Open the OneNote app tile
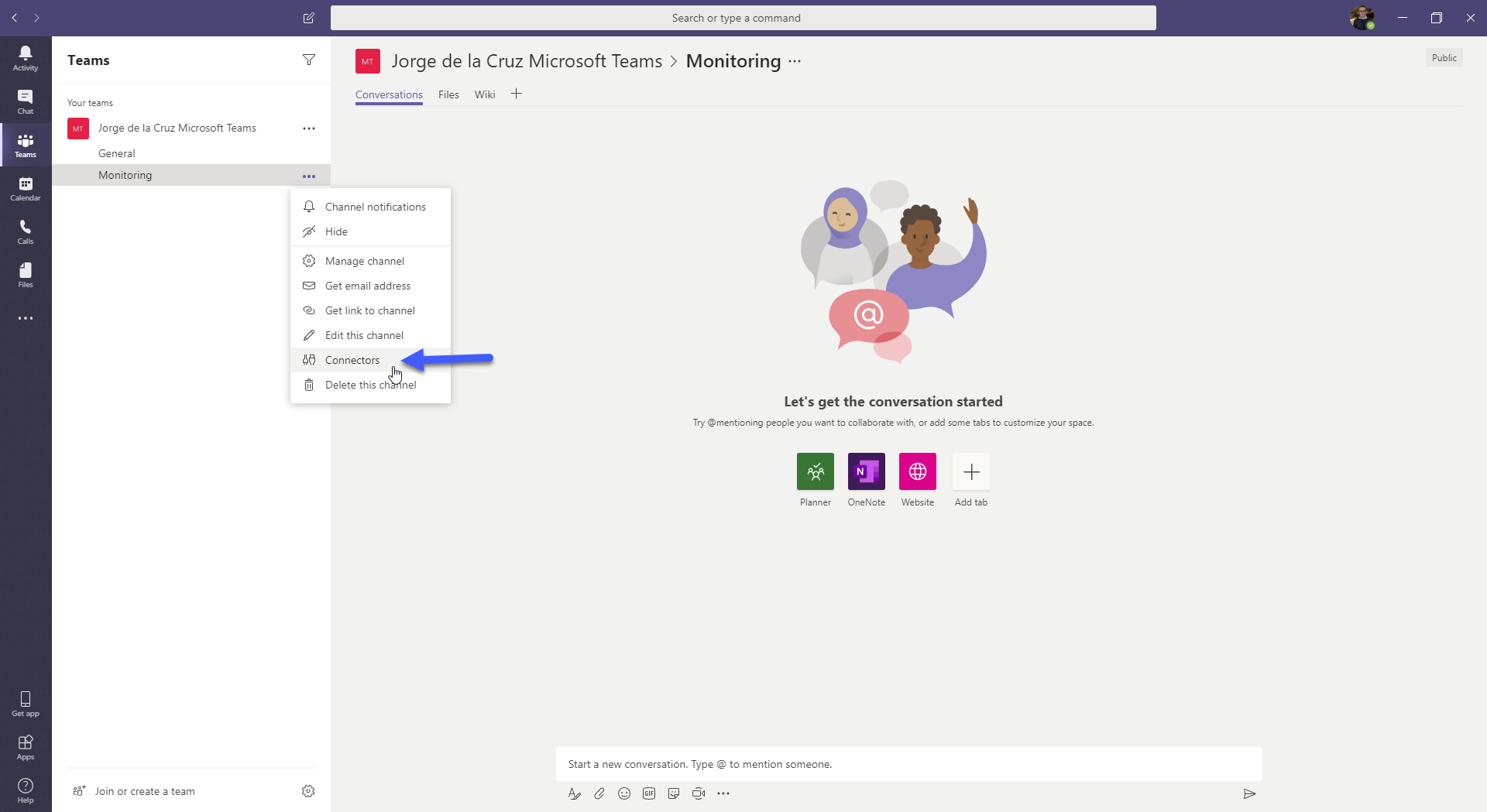This screenshot has width=1487, height=812. pos(867,471)
